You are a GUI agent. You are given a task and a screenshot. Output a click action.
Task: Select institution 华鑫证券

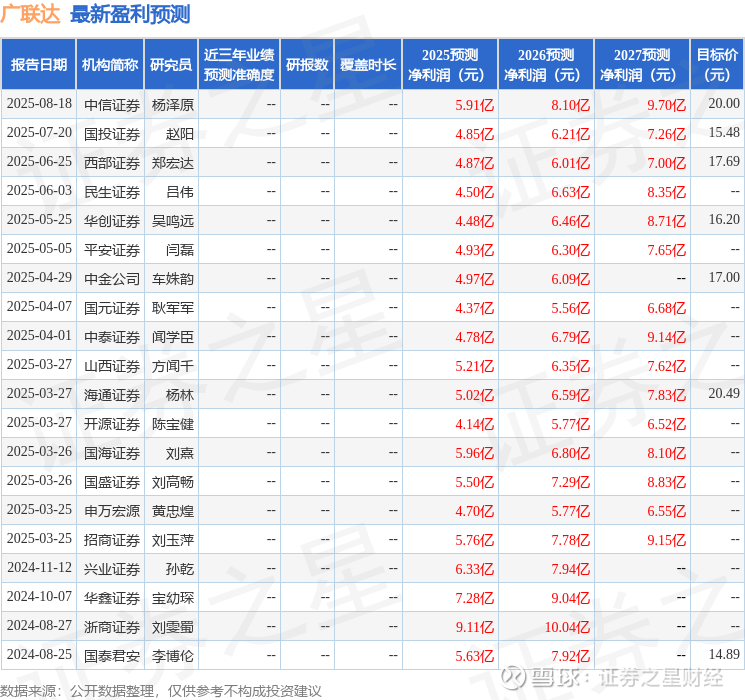[x=112, y=598]
